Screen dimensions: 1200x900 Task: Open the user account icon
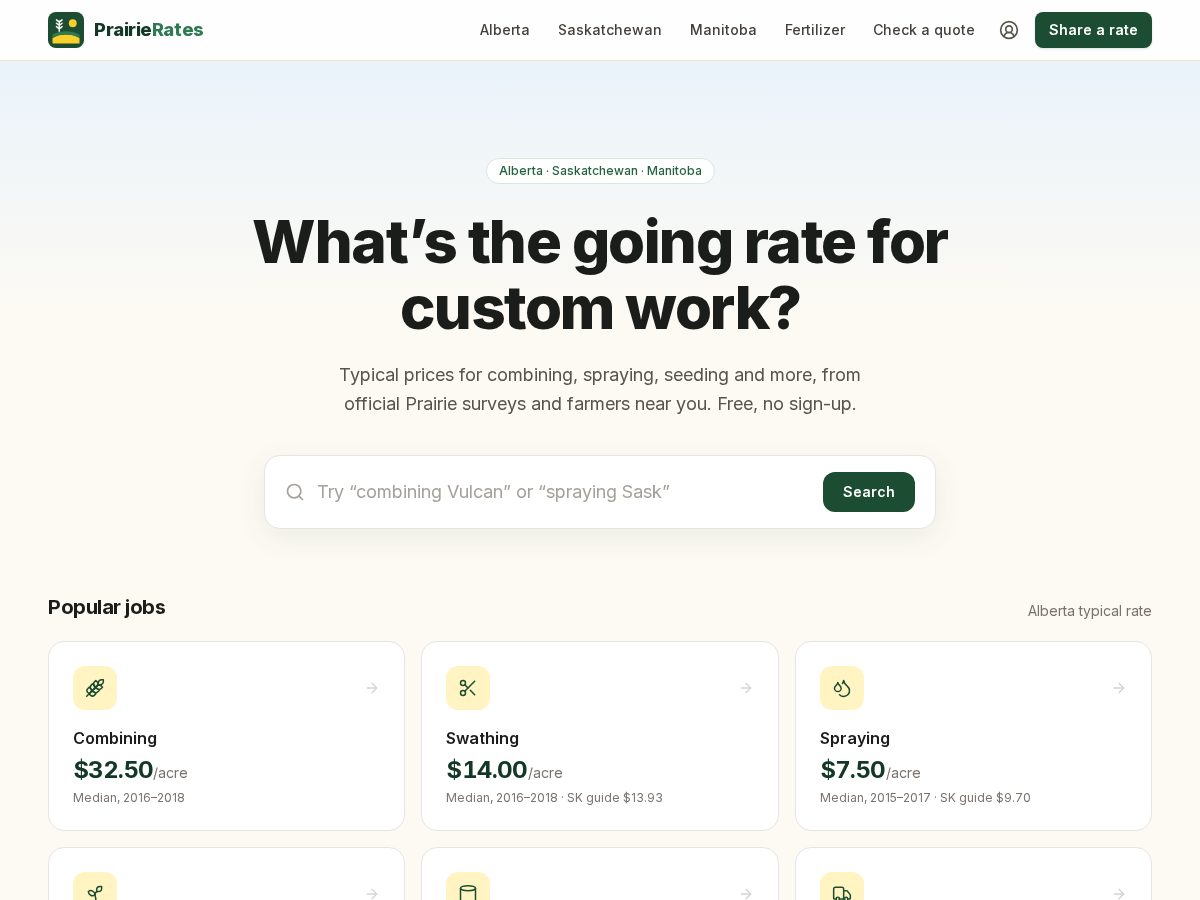(1009, 30)
